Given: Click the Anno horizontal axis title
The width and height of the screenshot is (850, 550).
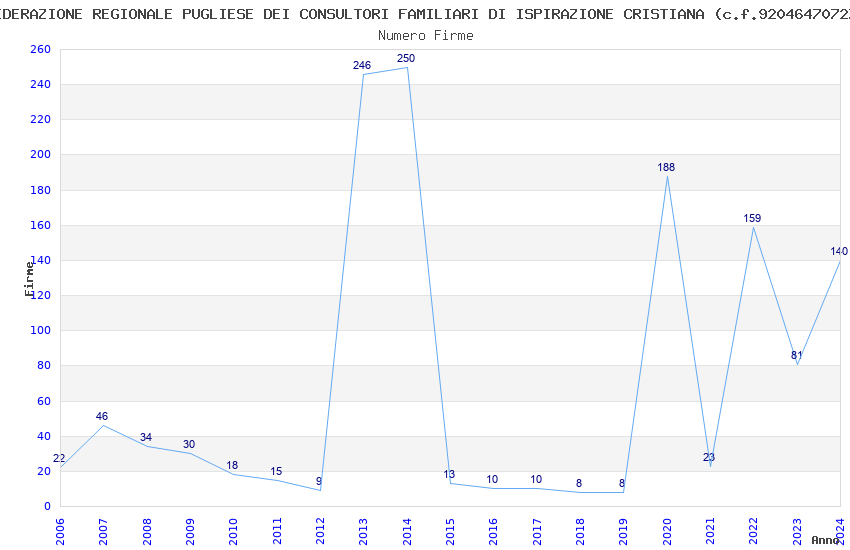Looking at the screenshot, I should pos(825,540).
